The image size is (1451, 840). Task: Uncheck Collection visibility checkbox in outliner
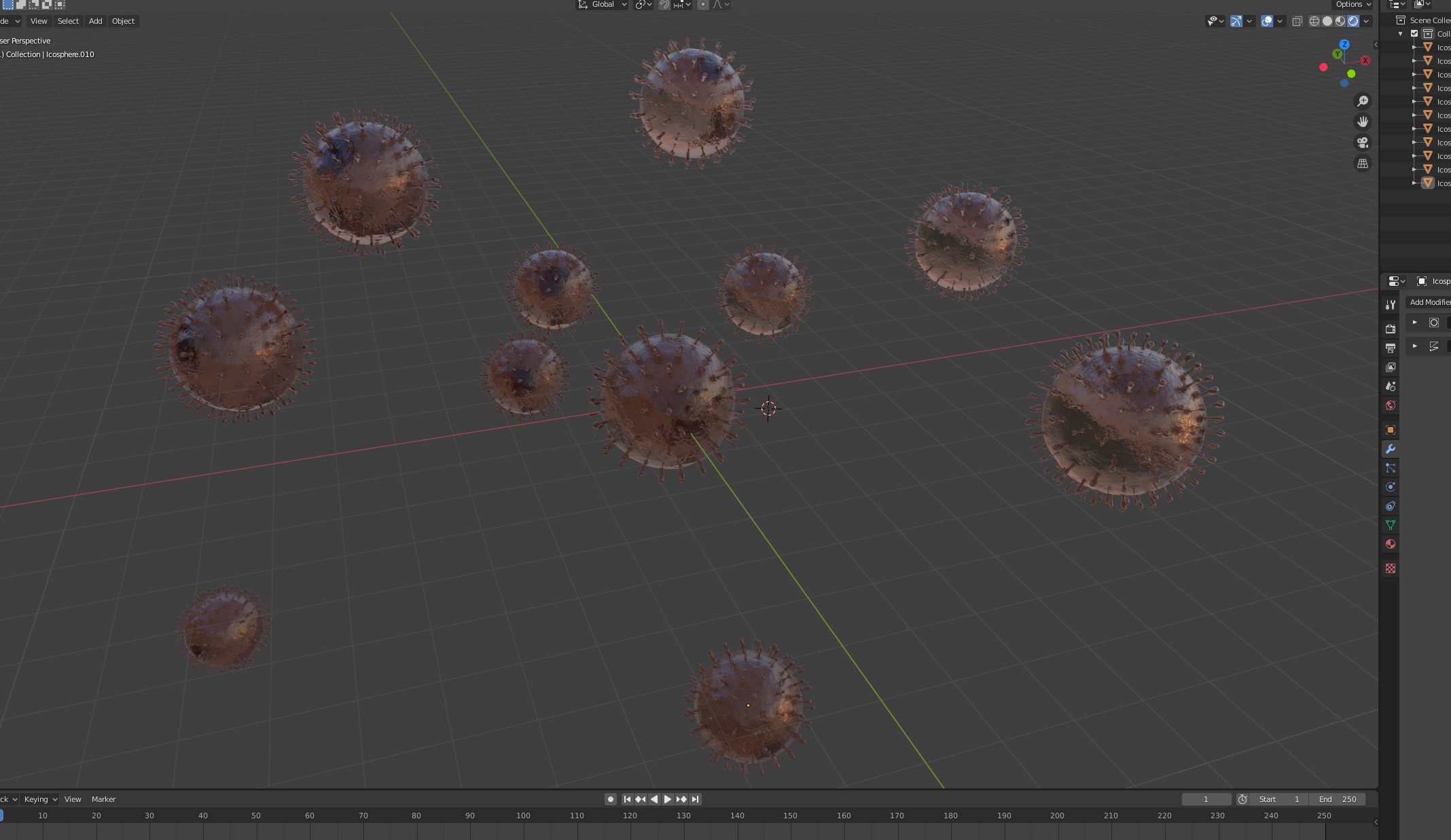point(1414,33)
